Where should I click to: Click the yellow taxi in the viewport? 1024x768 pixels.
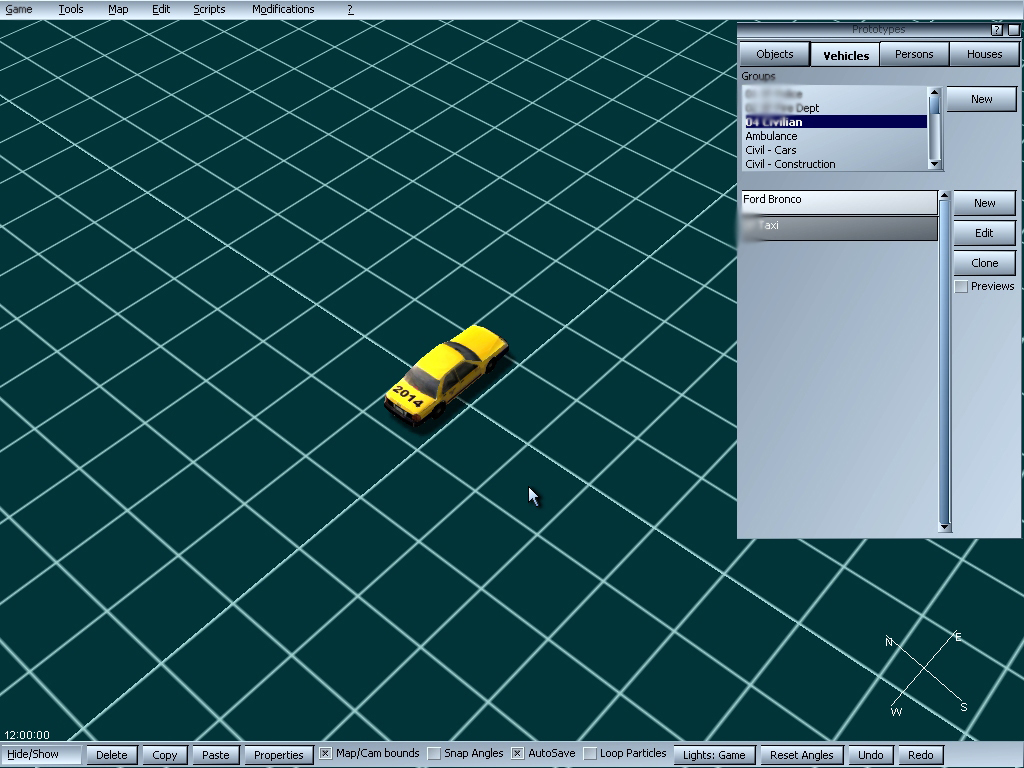(x=446, y=376)
